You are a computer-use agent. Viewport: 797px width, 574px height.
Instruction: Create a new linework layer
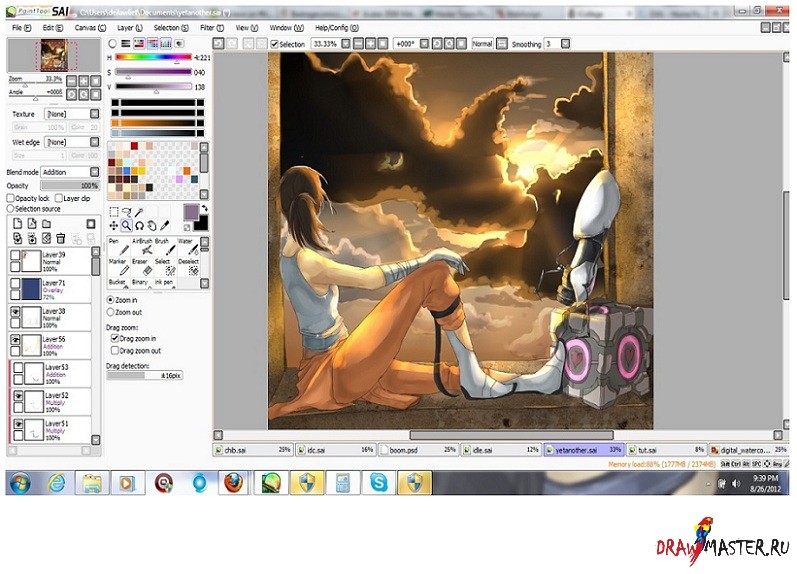point(32,223)
